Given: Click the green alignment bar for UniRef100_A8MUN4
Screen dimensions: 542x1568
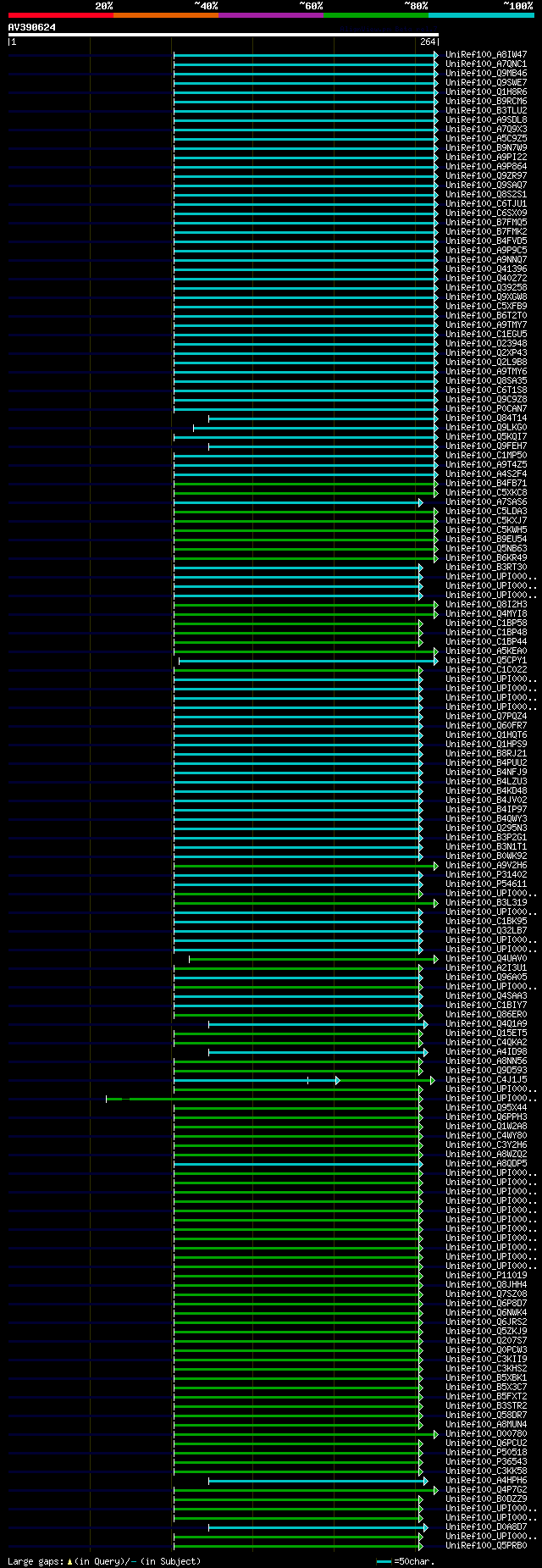Looking at the screenshot, I should (x=297, y=1425).
